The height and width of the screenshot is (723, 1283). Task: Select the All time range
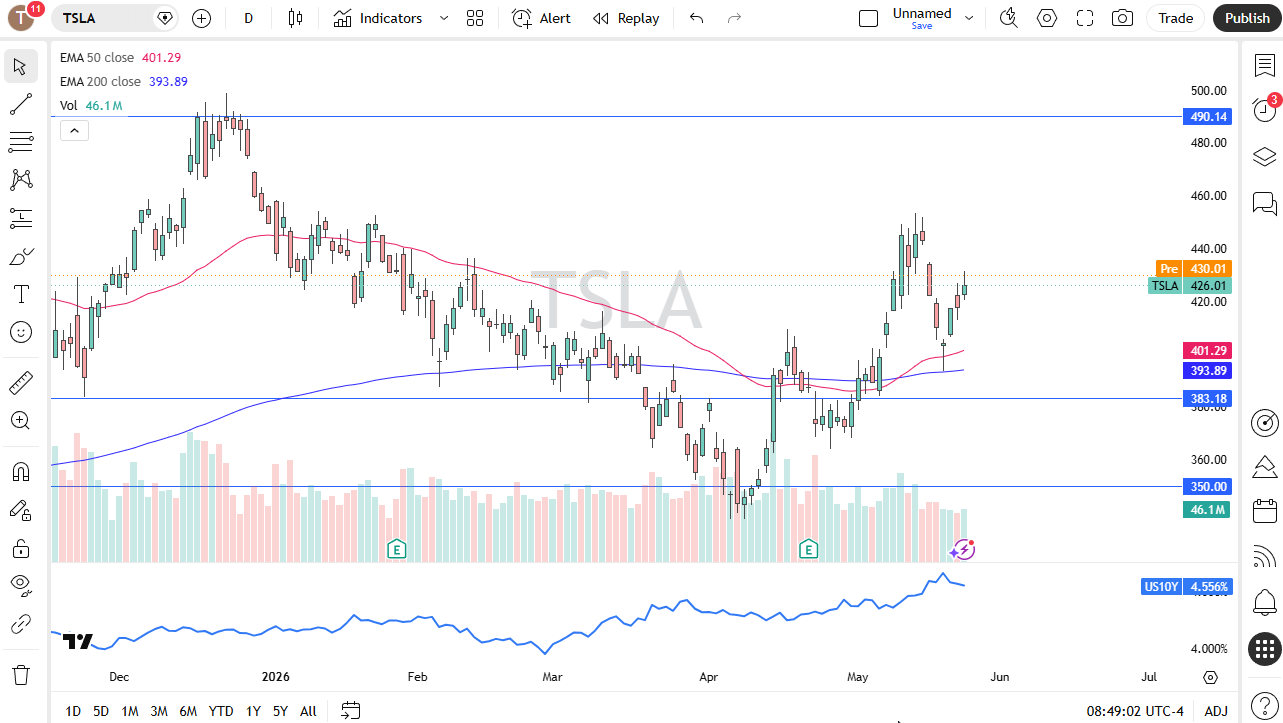tap(308, 711)
